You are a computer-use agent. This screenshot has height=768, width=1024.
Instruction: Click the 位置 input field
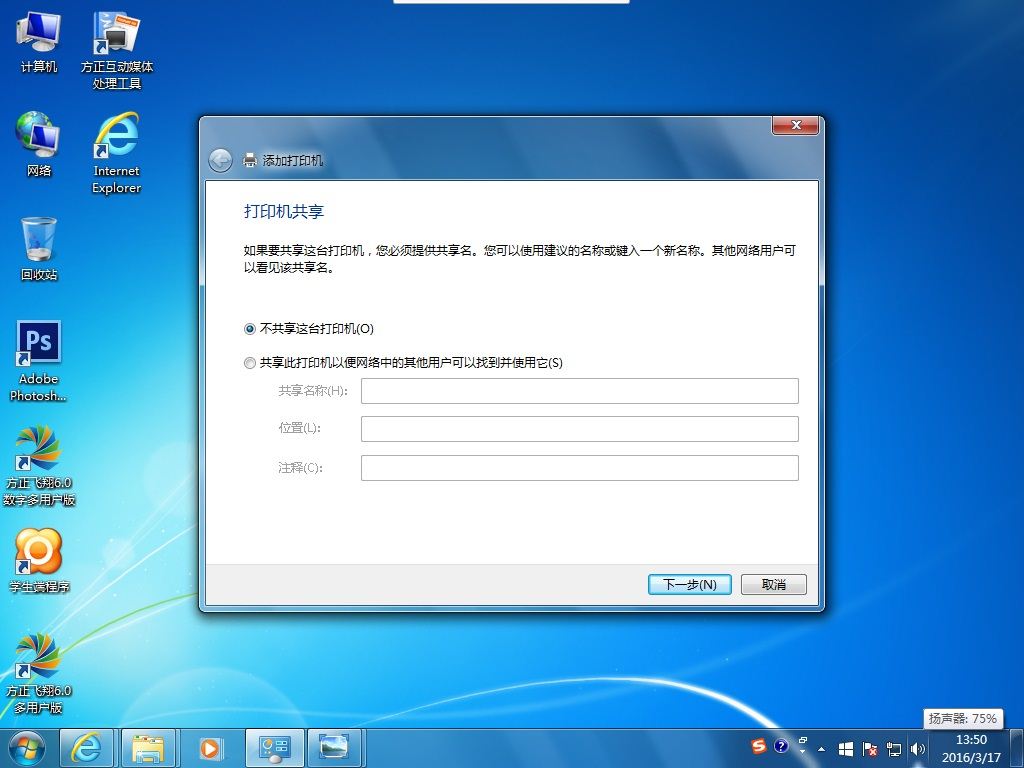pyautogui.click(x=580, y=429)
